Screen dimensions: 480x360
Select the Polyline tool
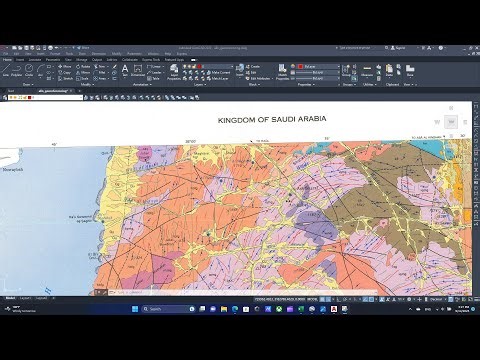(x=16, y=70)
